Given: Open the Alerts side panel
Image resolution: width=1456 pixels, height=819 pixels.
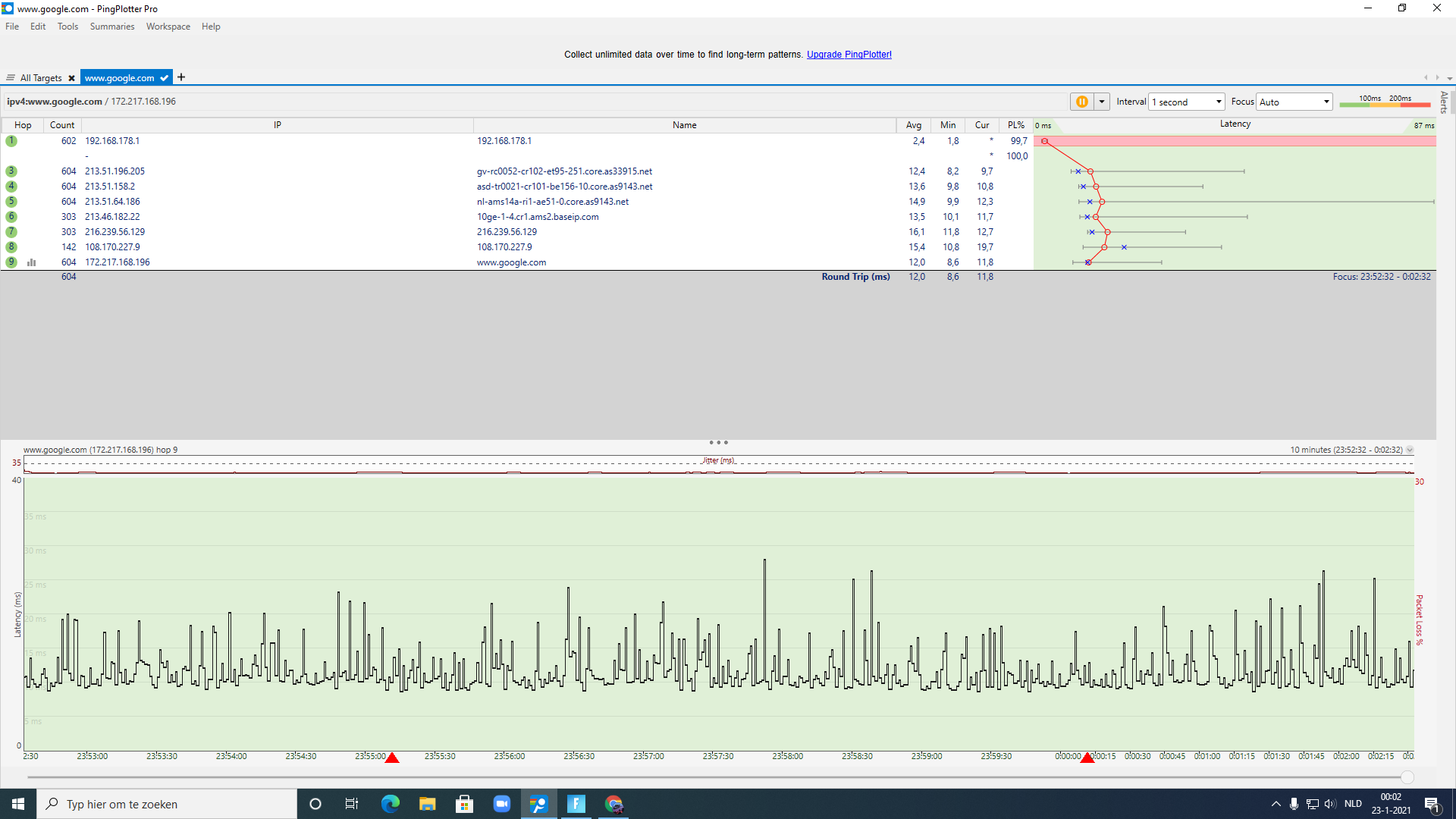Looking at the screenshot, I should pos(1444,102).
